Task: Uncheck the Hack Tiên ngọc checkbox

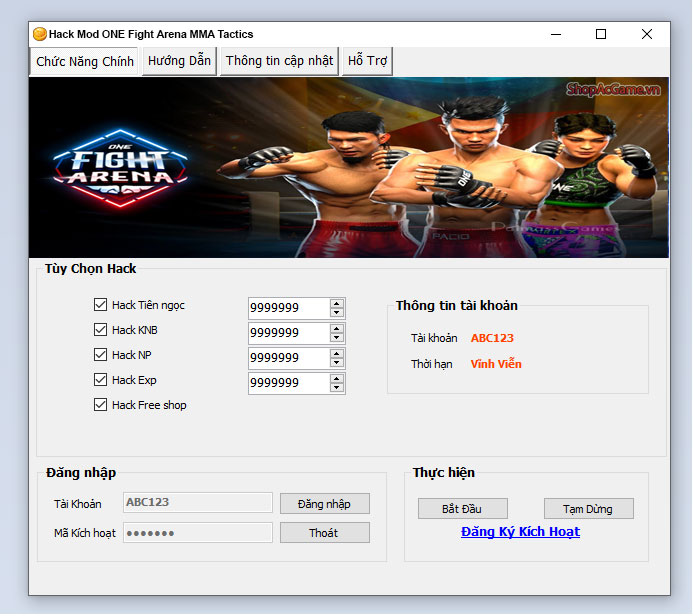Action: point(100,304)
